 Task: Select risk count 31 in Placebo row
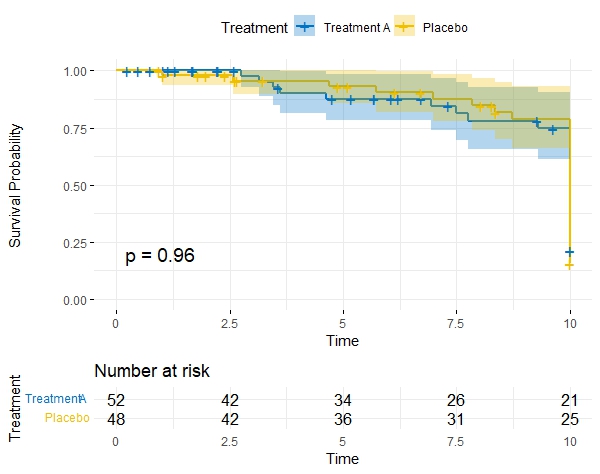point(456,417)
